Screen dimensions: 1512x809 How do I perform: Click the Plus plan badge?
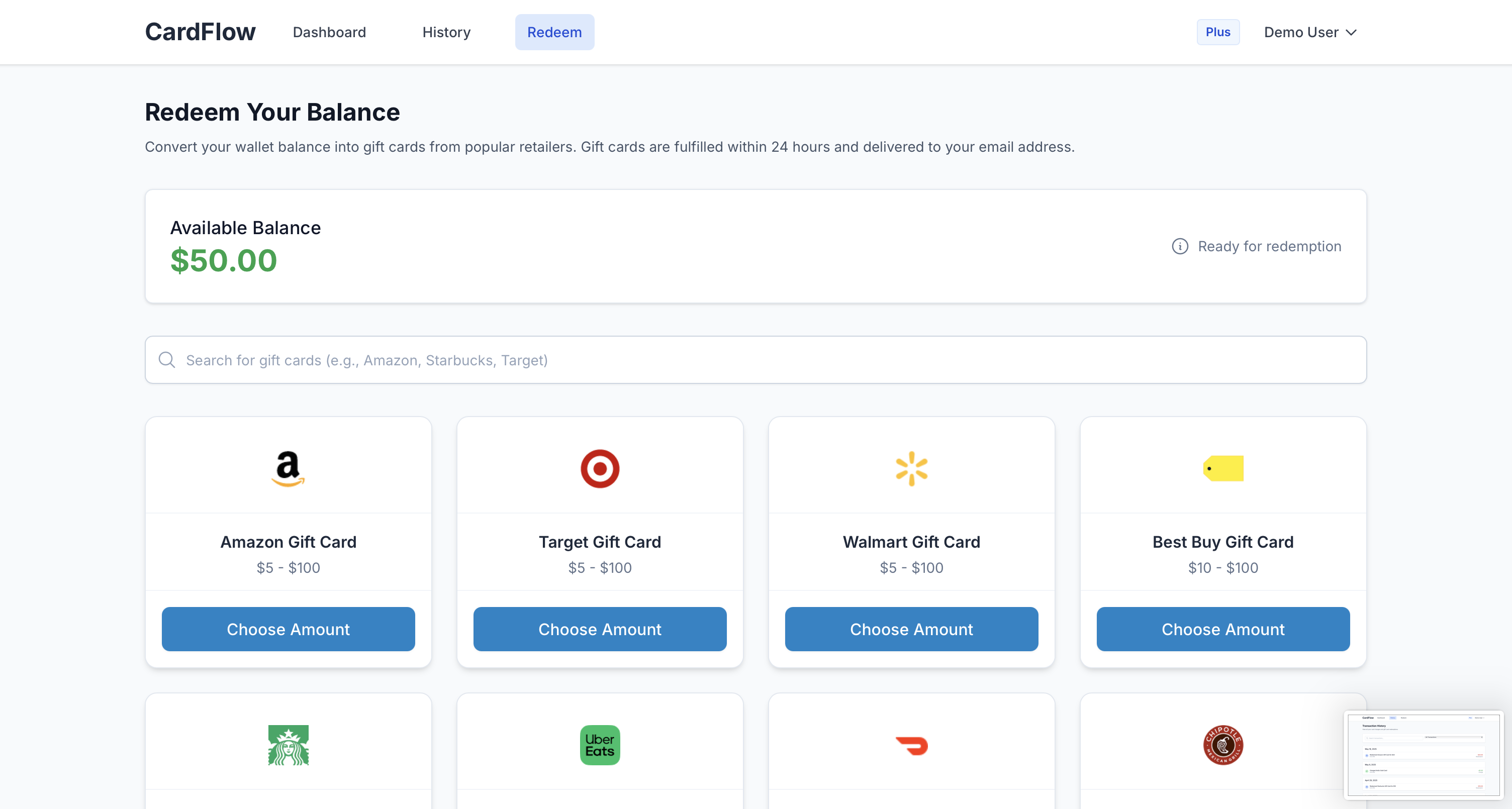[1218, 32]
